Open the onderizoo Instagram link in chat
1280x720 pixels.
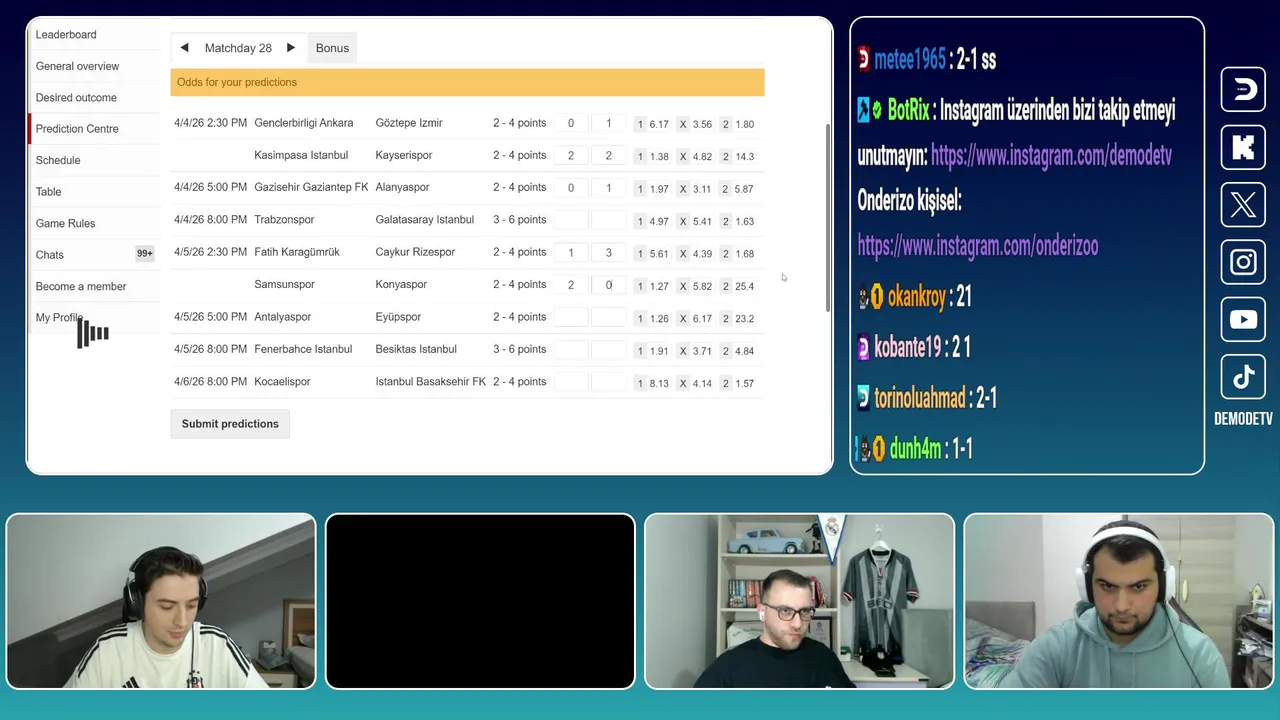coord(978,246)
